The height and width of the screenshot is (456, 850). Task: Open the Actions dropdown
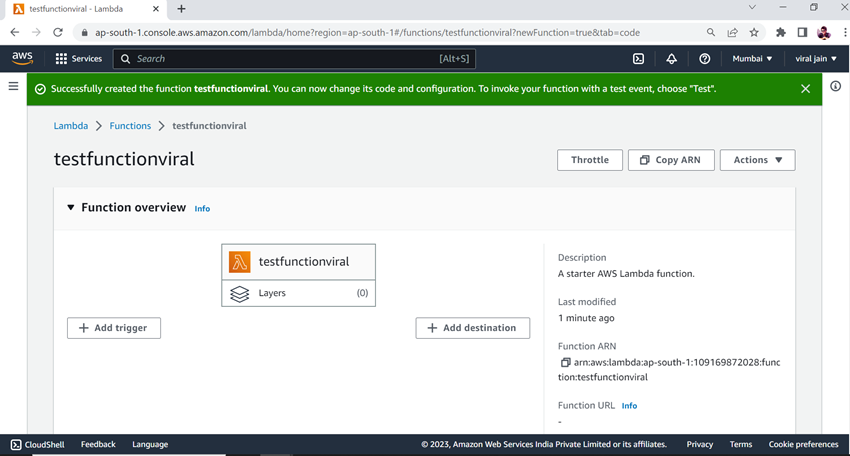[x=757, y=160]
